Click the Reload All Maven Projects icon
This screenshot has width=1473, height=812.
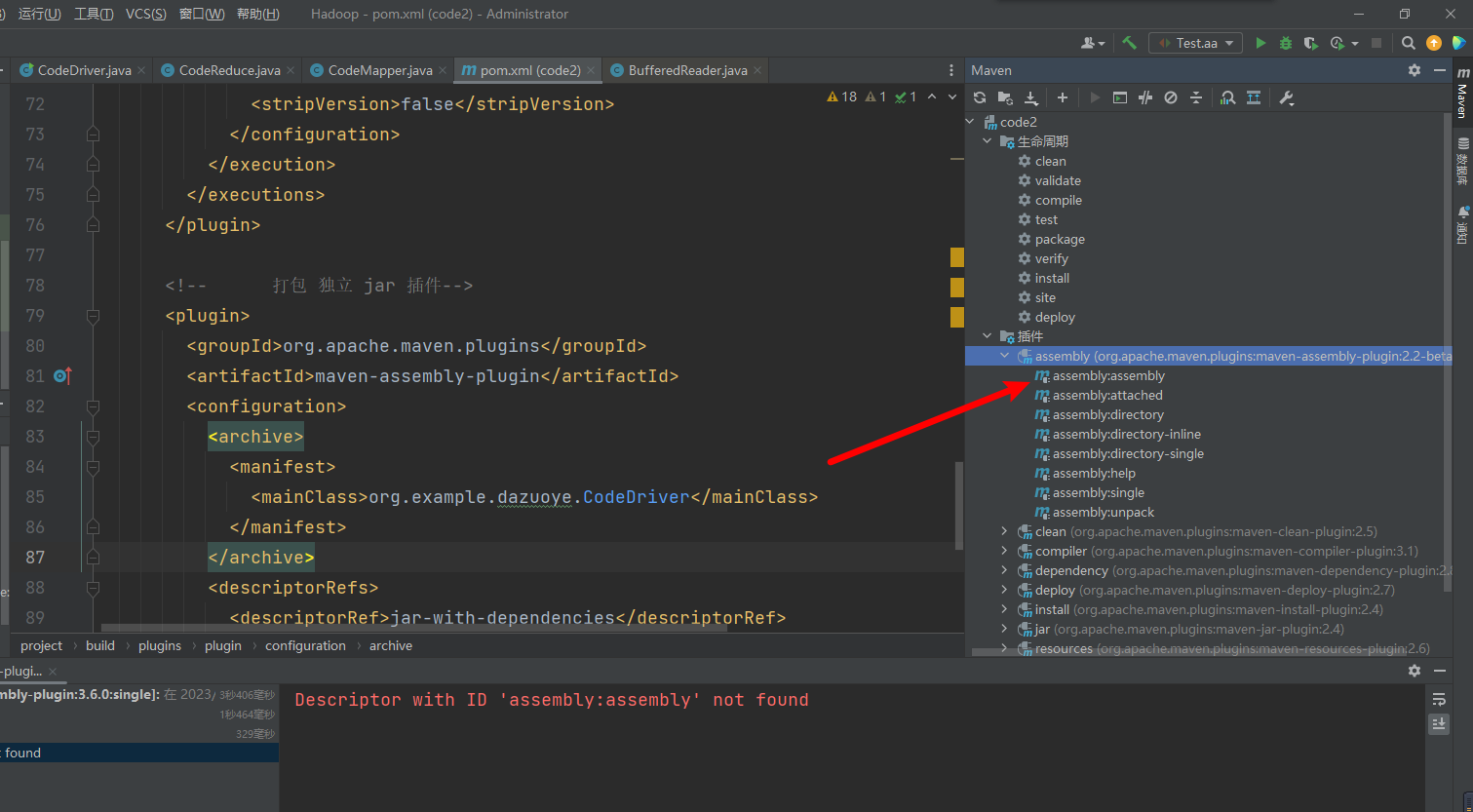(980, 97)
